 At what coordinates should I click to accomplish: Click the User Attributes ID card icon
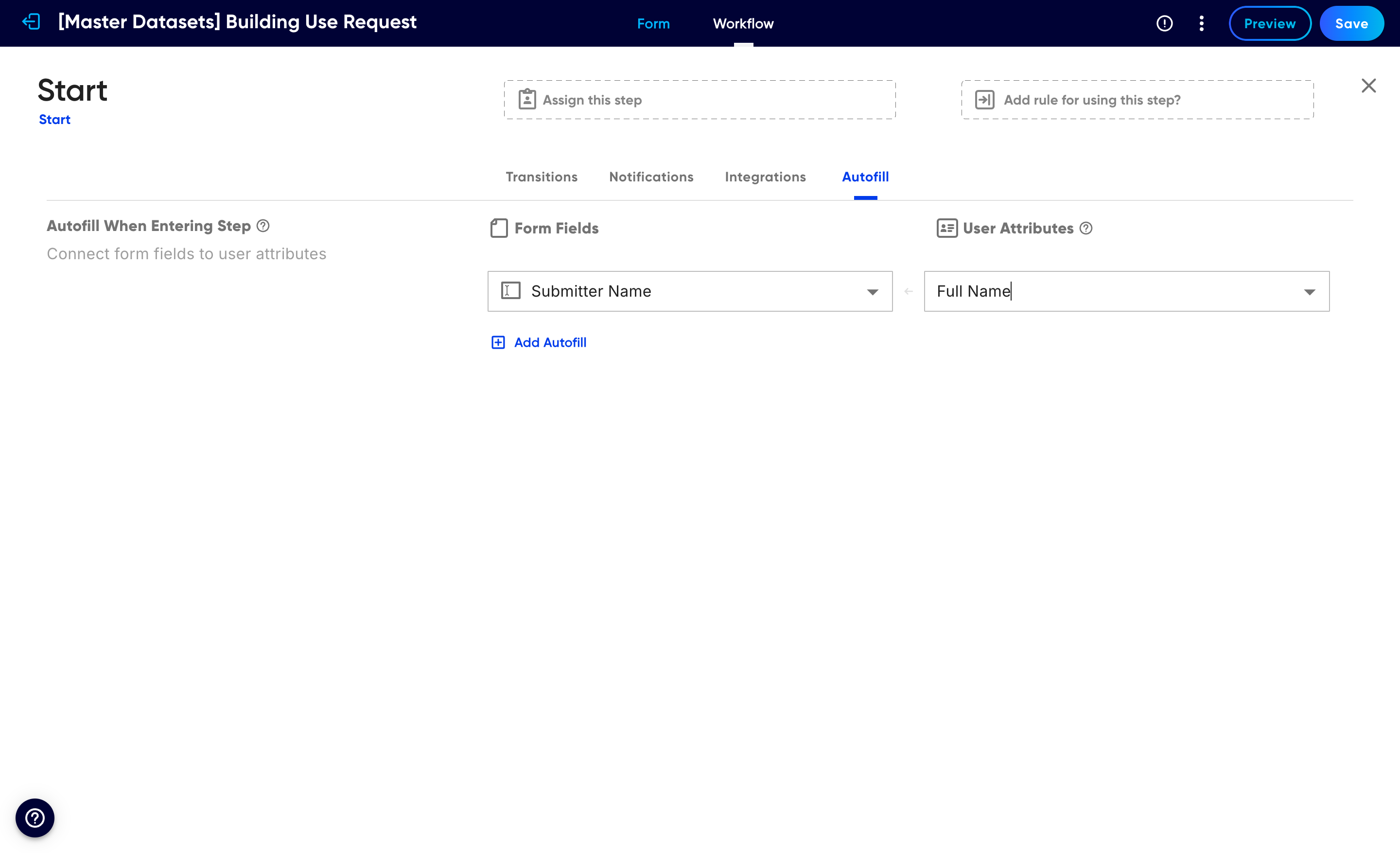946,228
